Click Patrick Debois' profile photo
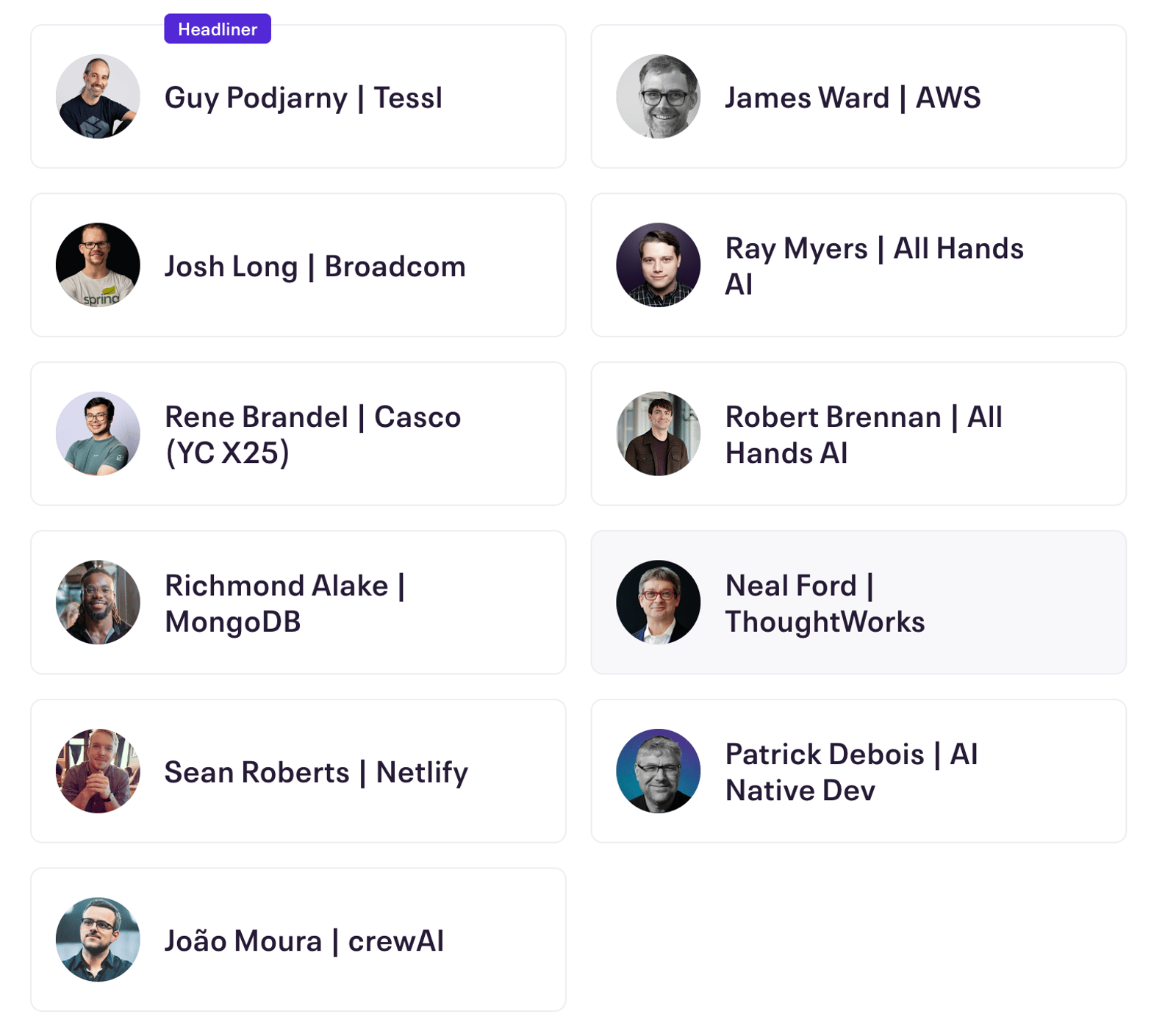 coord(658,771)
